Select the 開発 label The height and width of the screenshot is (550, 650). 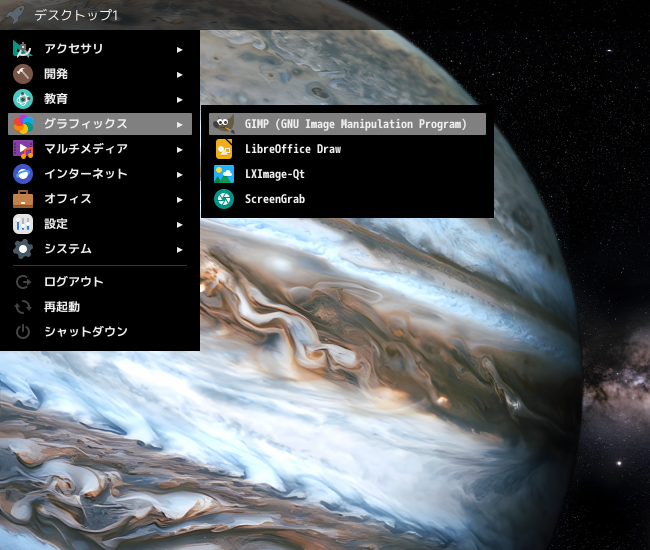pyautogui.click(x=56, y=74)
